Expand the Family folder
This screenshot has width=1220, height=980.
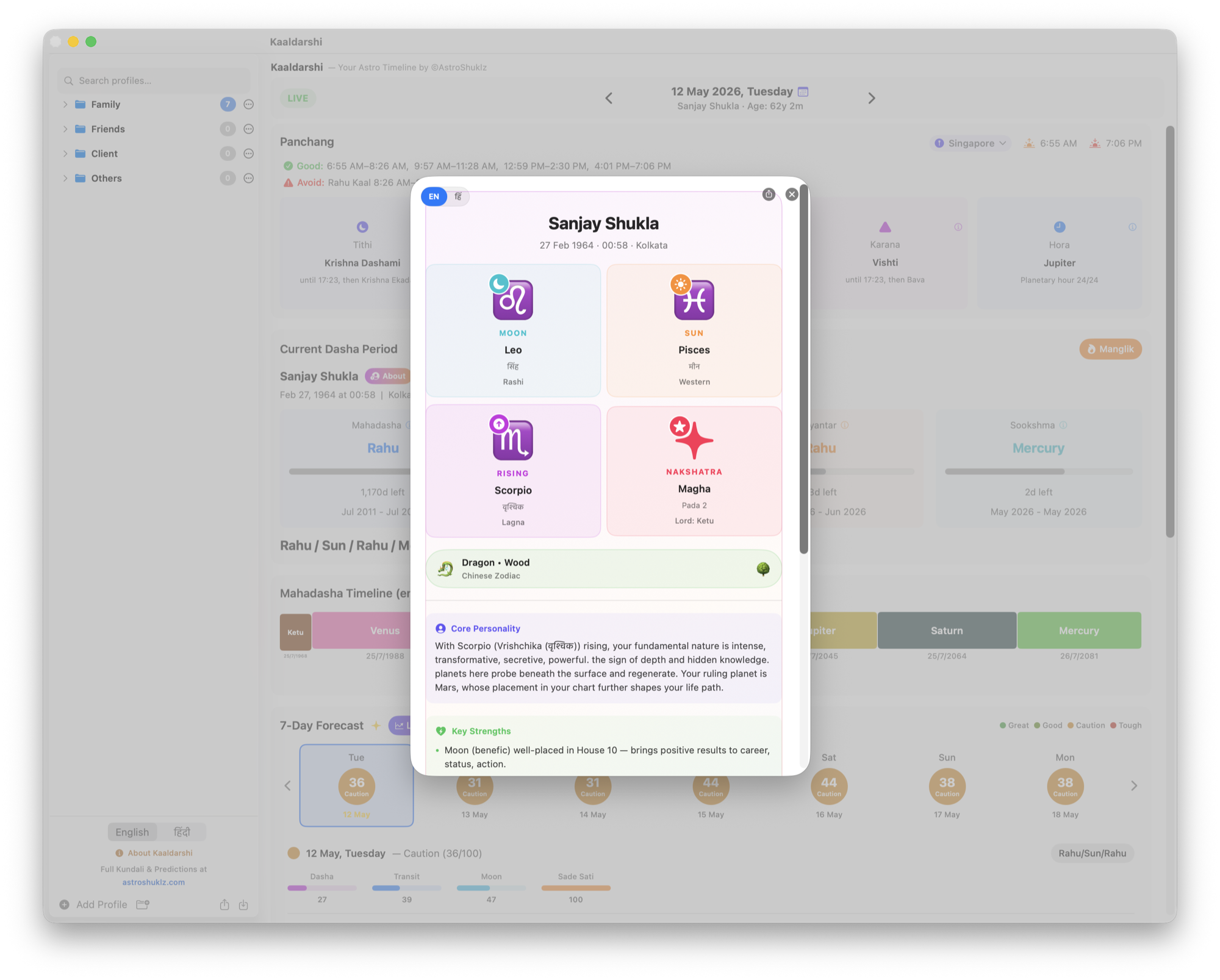point(65,104)
